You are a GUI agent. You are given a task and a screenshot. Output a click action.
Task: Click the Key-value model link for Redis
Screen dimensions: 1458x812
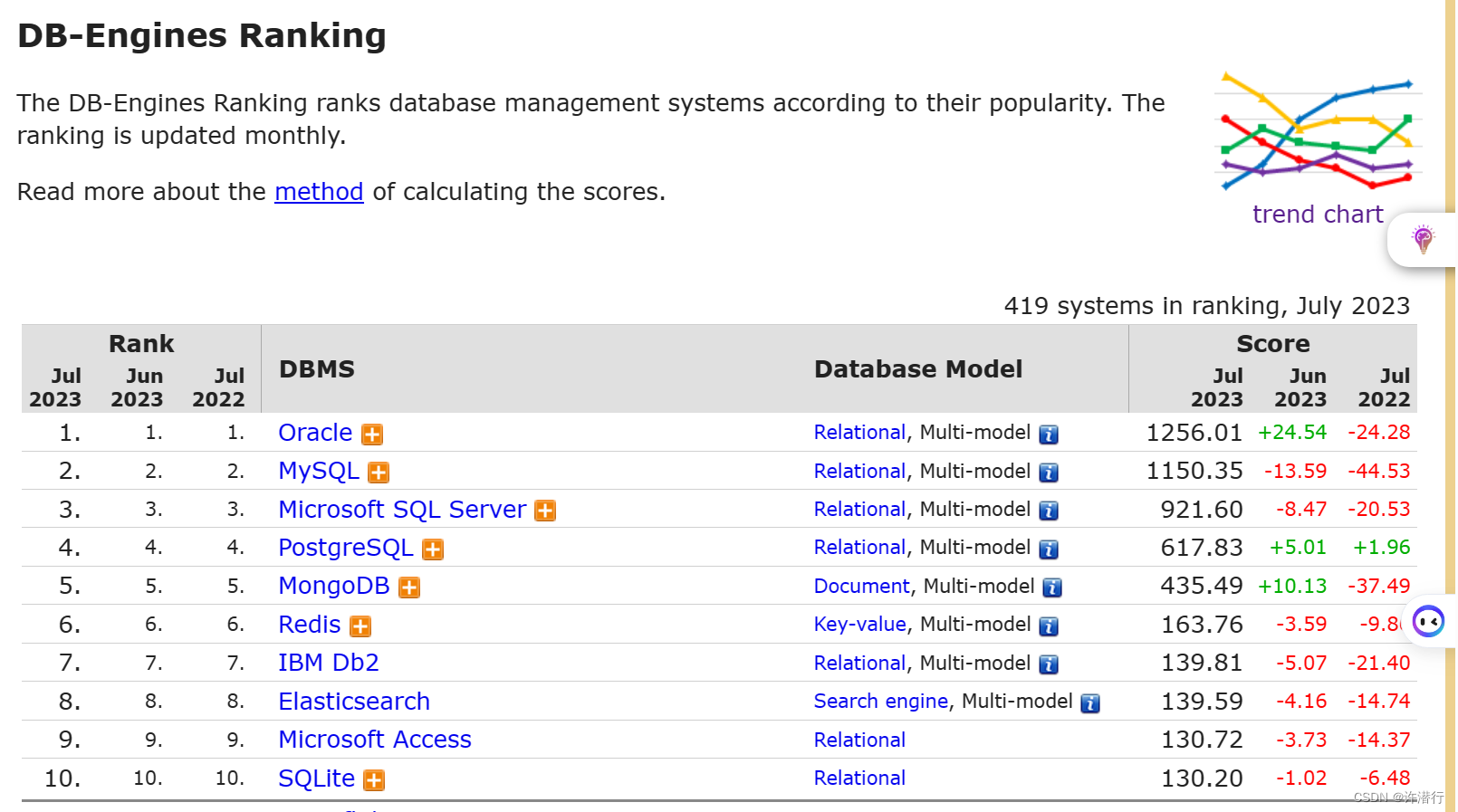(859, 625)
